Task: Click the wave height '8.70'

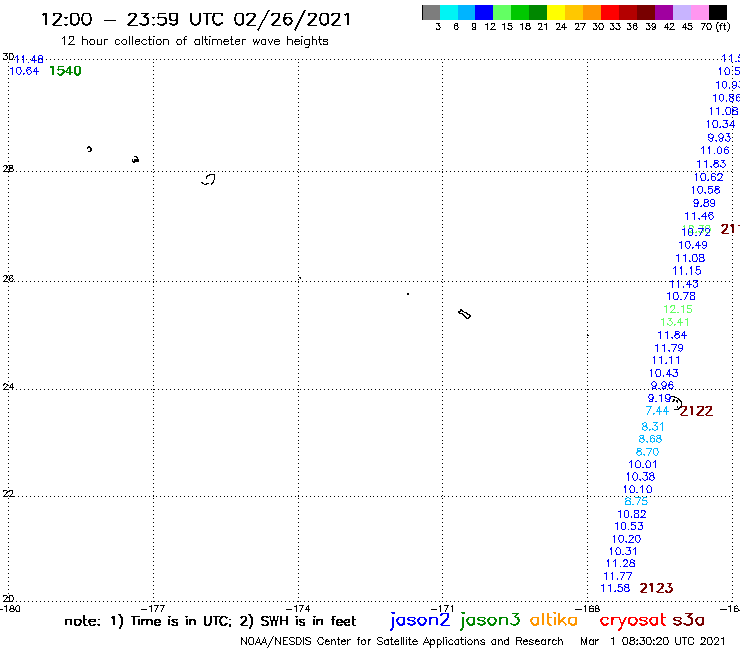Action: pyautogui.click(x=647, y=452)
